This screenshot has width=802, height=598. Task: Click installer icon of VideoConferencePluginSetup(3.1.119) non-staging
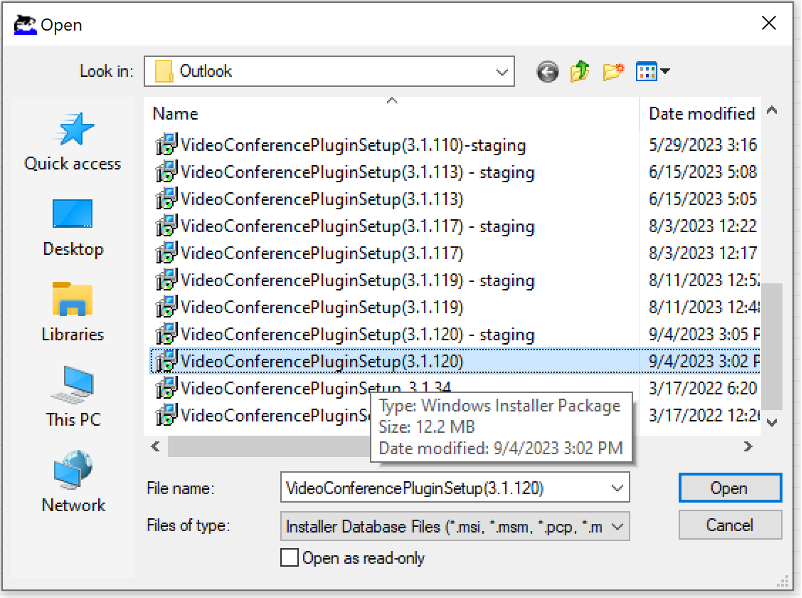[x=166, y=307]
